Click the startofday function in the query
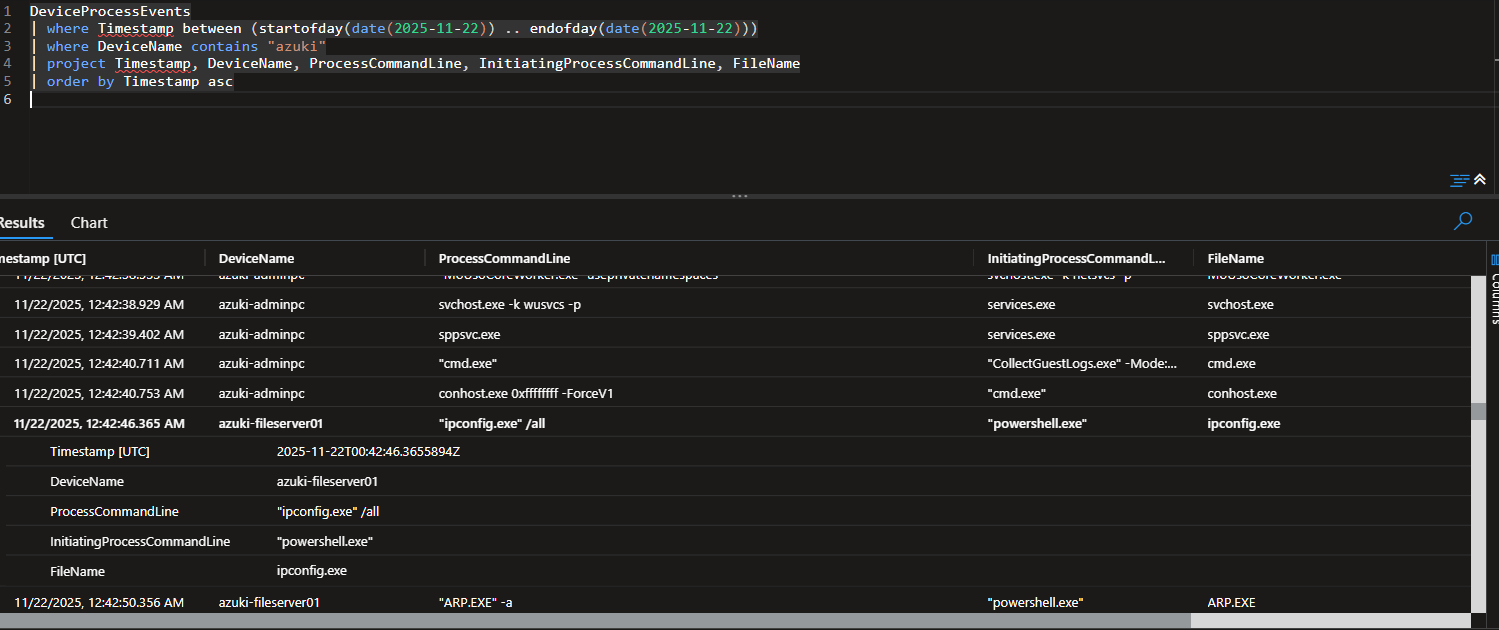Viewport: 1499px width, 630px height. point(301,29)
